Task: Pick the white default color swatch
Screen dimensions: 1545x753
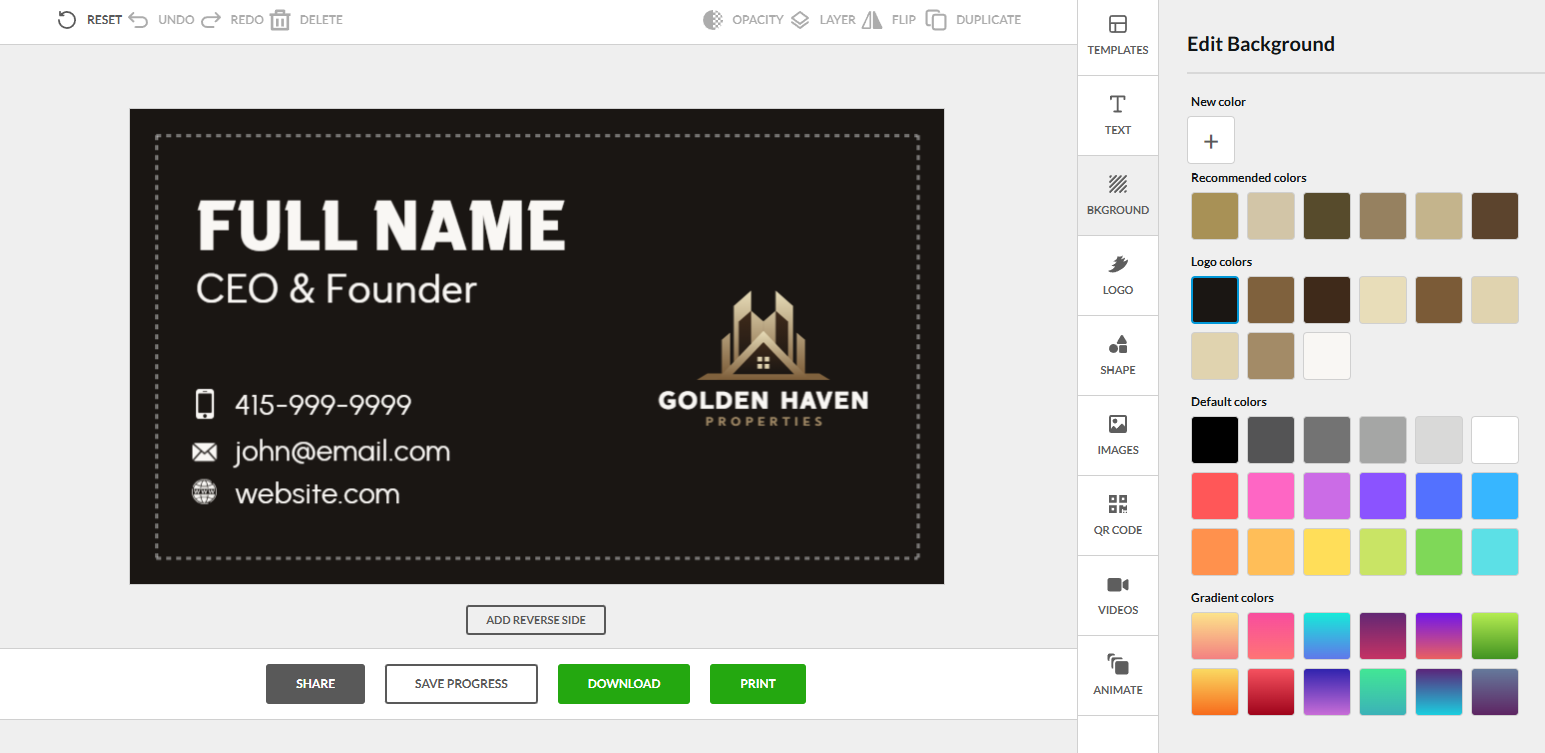Action: click(1495, 440)
